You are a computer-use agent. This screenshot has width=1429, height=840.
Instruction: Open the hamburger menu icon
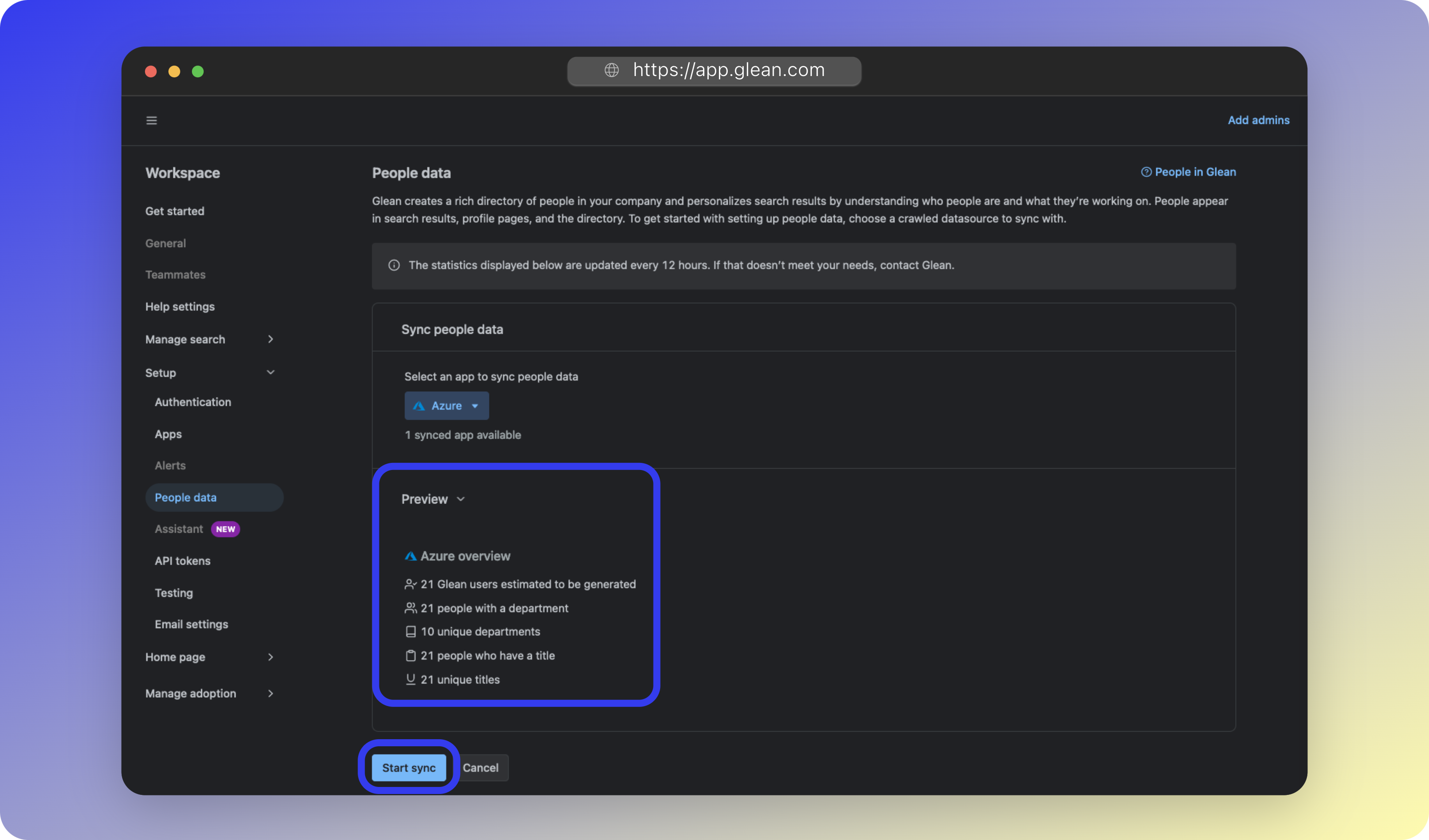[x=151, y=120]
